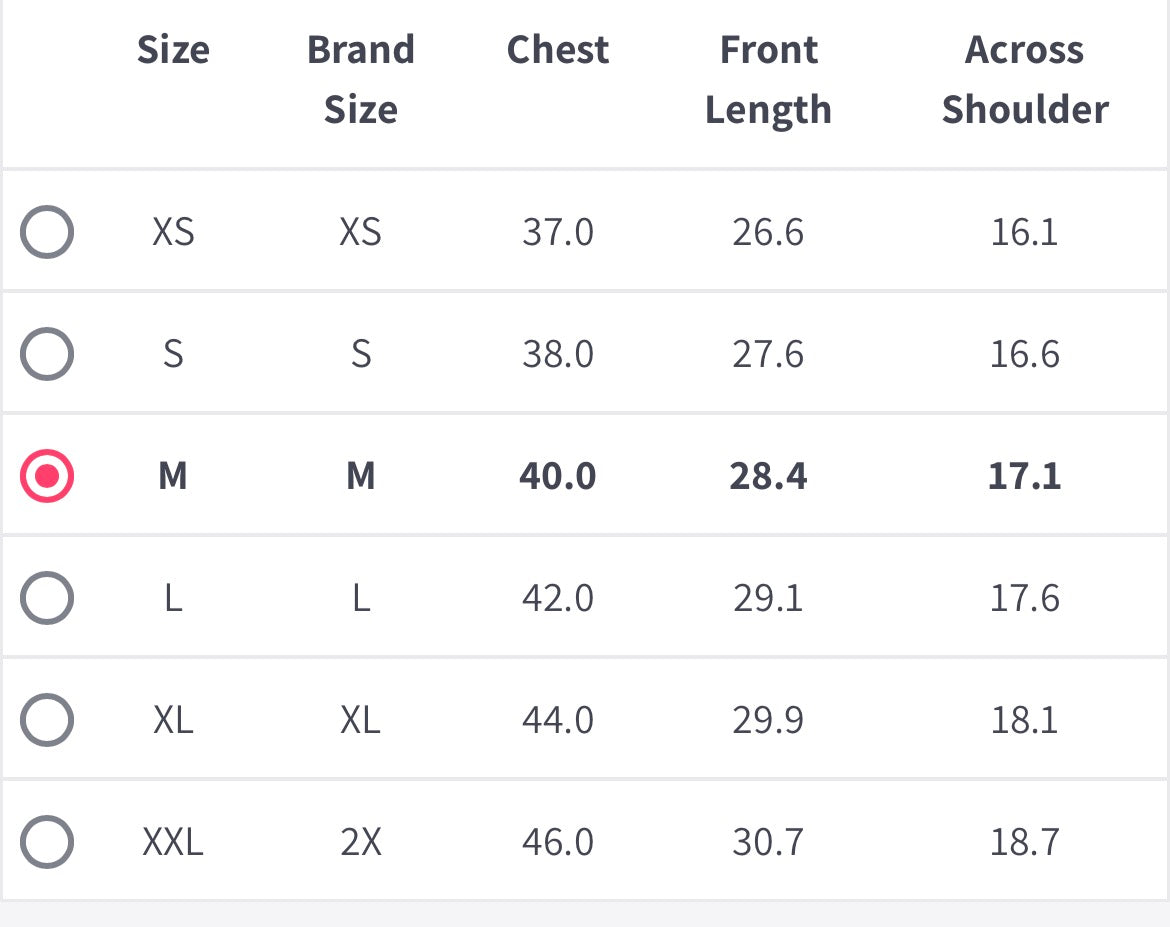Click the Brand Size column header
The width and height of the screenshot is (1170, 927).
[360, 79]
